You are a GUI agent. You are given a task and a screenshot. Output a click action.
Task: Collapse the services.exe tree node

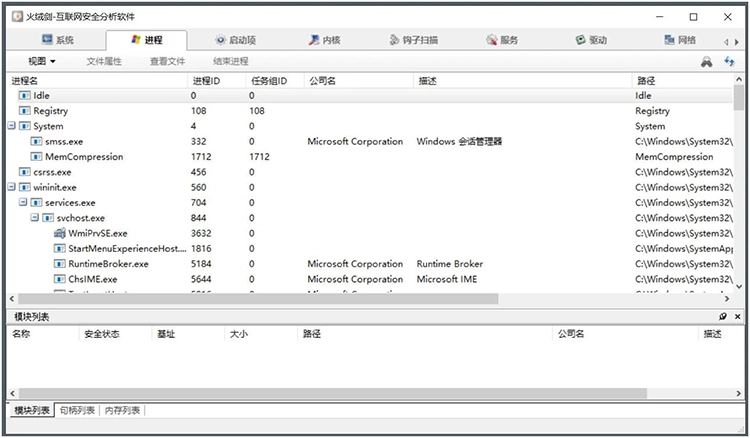(23, 203)
